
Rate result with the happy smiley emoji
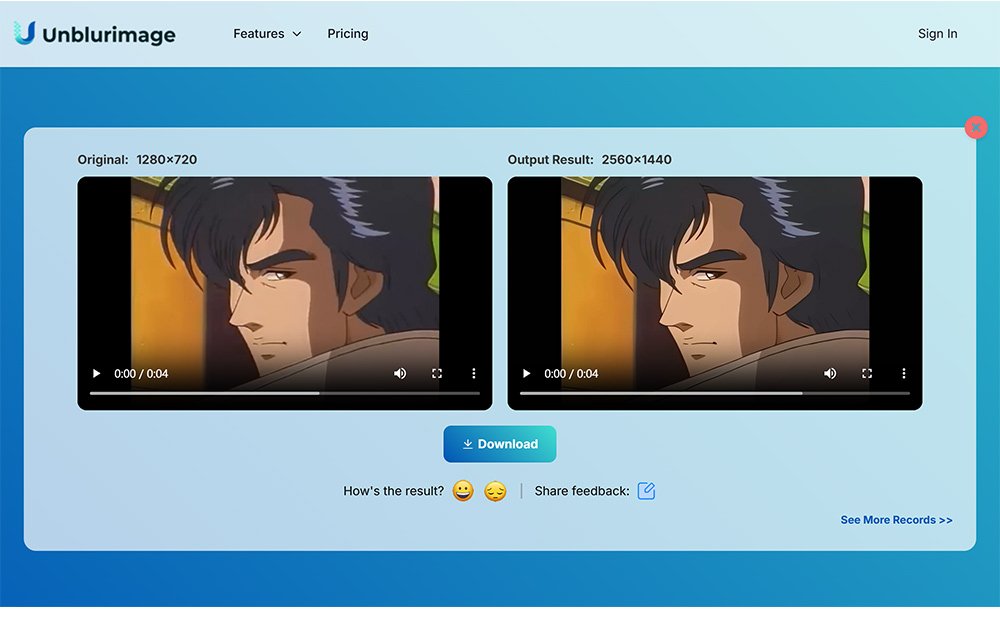(x=463, y=491)
